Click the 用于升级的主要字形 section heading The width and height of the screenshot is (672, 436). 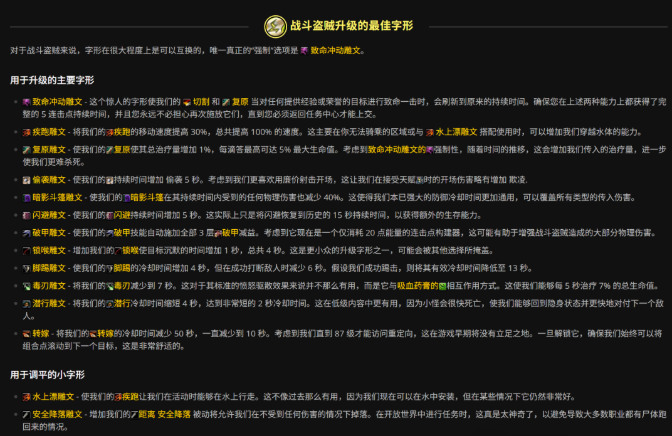click(52, 80)
